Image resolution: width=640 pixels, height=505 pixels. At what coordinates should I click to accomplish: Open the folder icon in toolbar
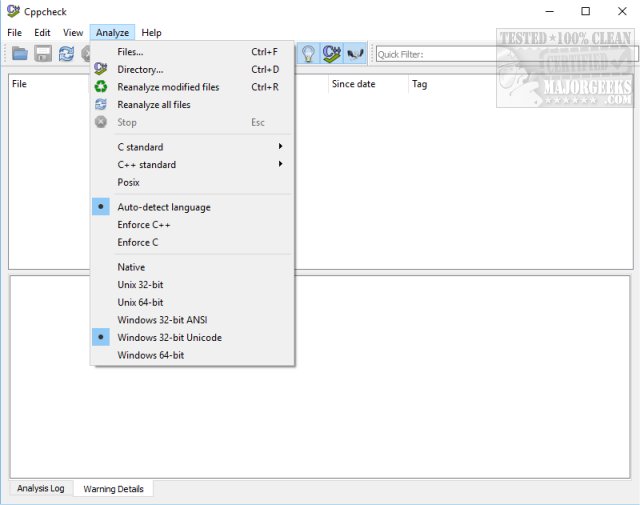coord(19,53)
